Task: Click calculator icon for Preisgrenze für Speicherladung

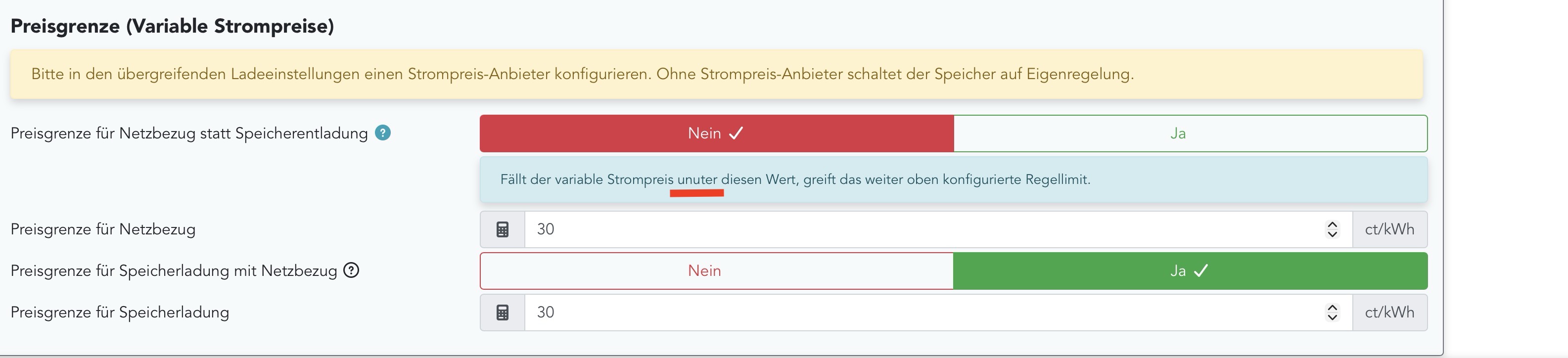Action: [502, 313]
